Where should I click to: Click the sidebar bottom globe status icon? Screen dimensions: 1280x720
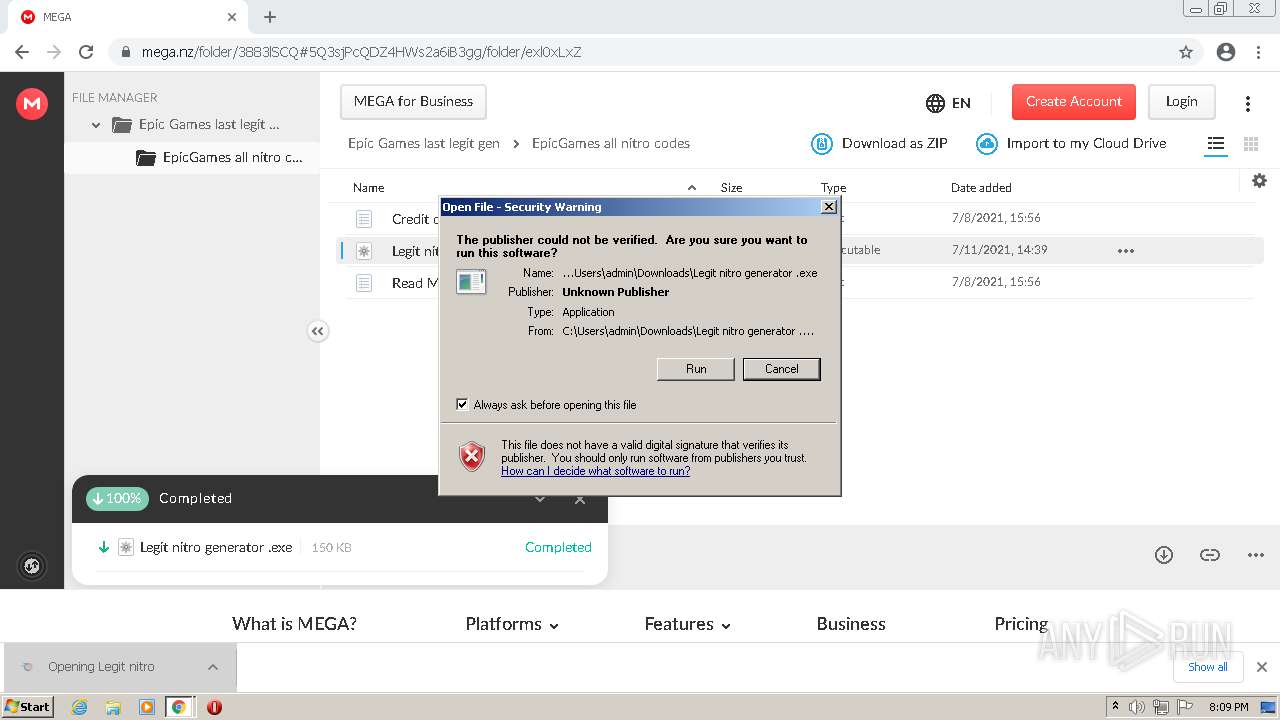(x=32, y=567)
